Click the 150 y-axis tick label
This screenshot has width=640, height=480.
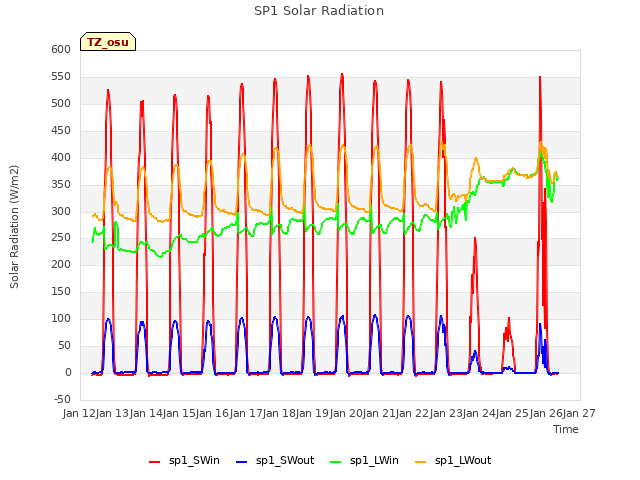61,291
